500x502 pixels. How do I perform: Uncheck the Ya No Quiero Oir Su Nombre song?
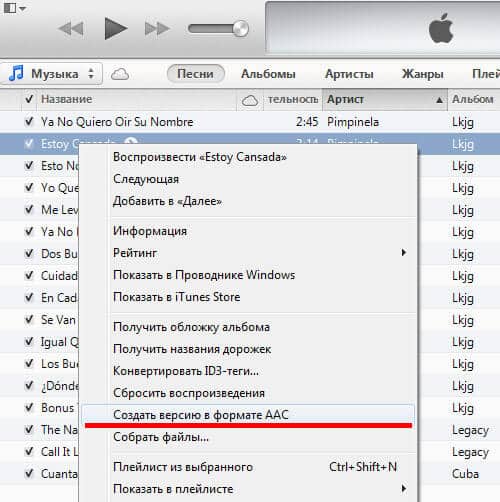(29, 121)
